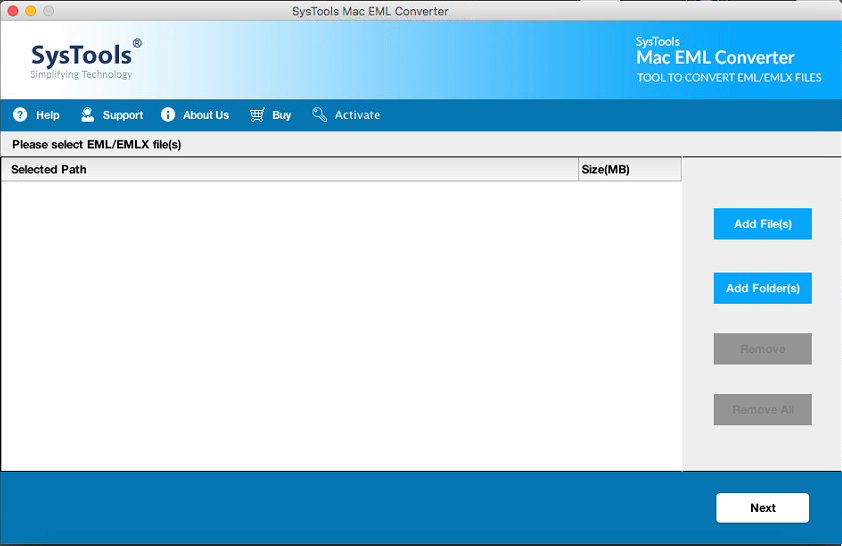Click the Selected Path column header
Screen dimensions: 842x546
(x=290, y=170)
